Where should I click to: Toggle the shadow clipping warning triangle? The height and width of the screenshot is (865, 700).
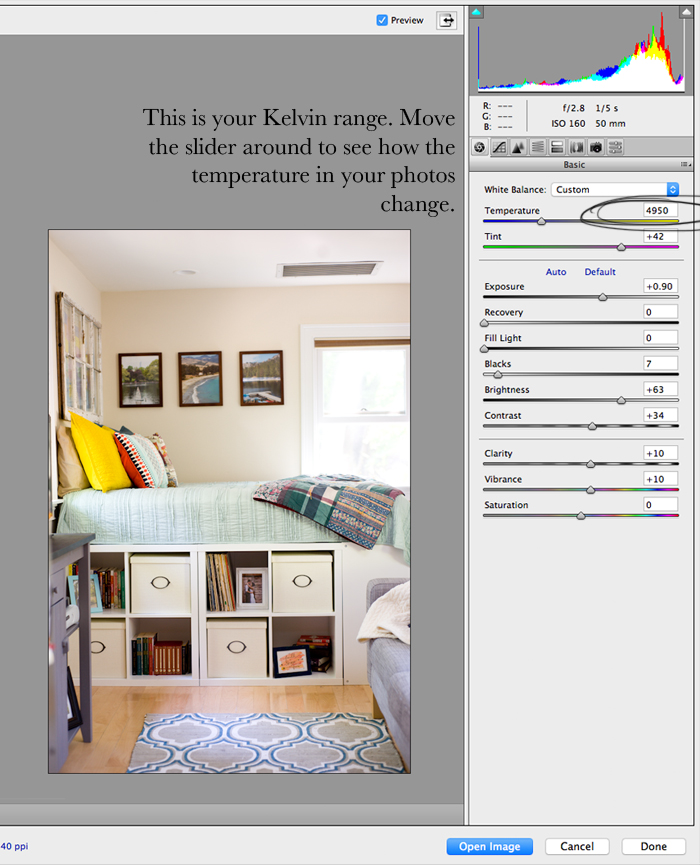(x=476, y=12)
